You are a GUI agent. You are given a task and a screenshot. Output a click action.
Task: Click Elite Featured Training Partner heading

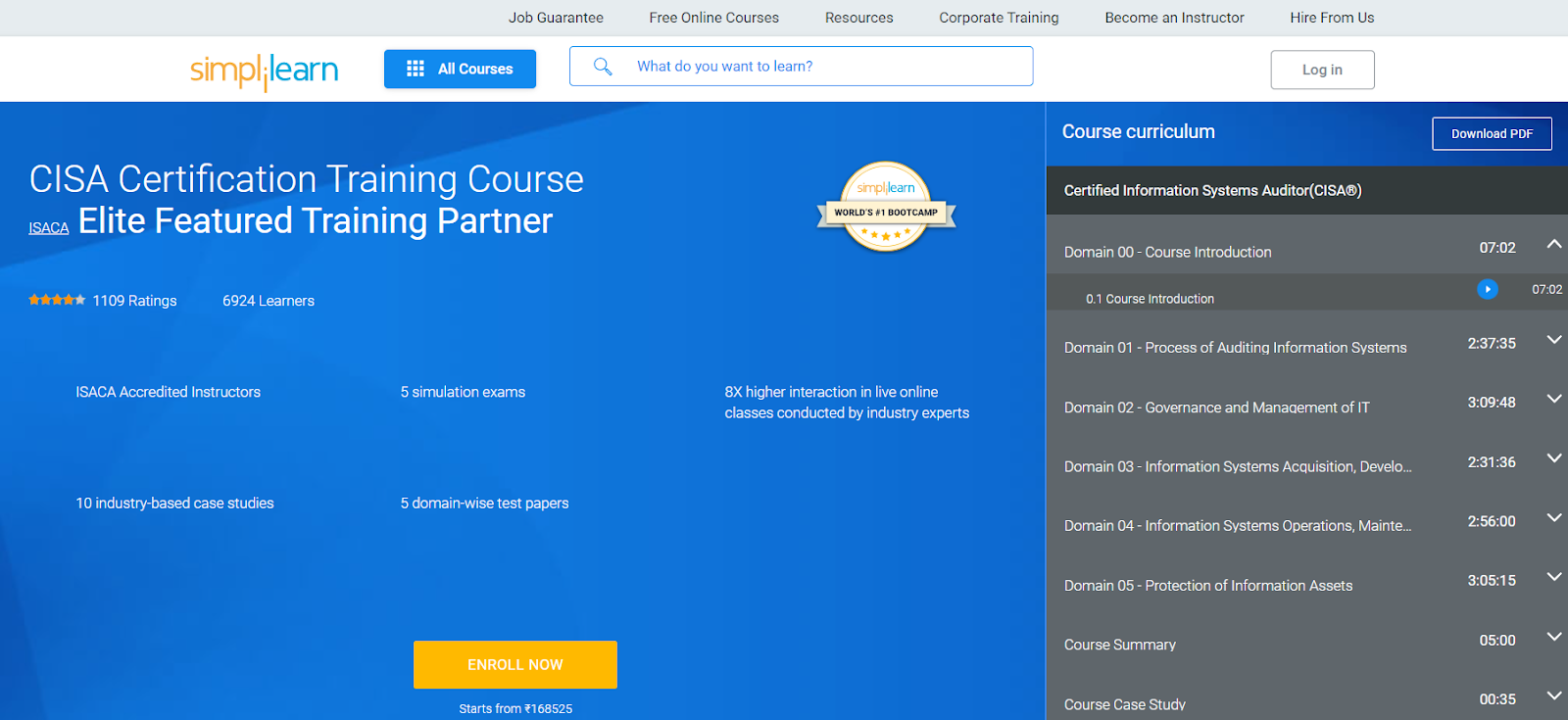[x=316, y=221]
